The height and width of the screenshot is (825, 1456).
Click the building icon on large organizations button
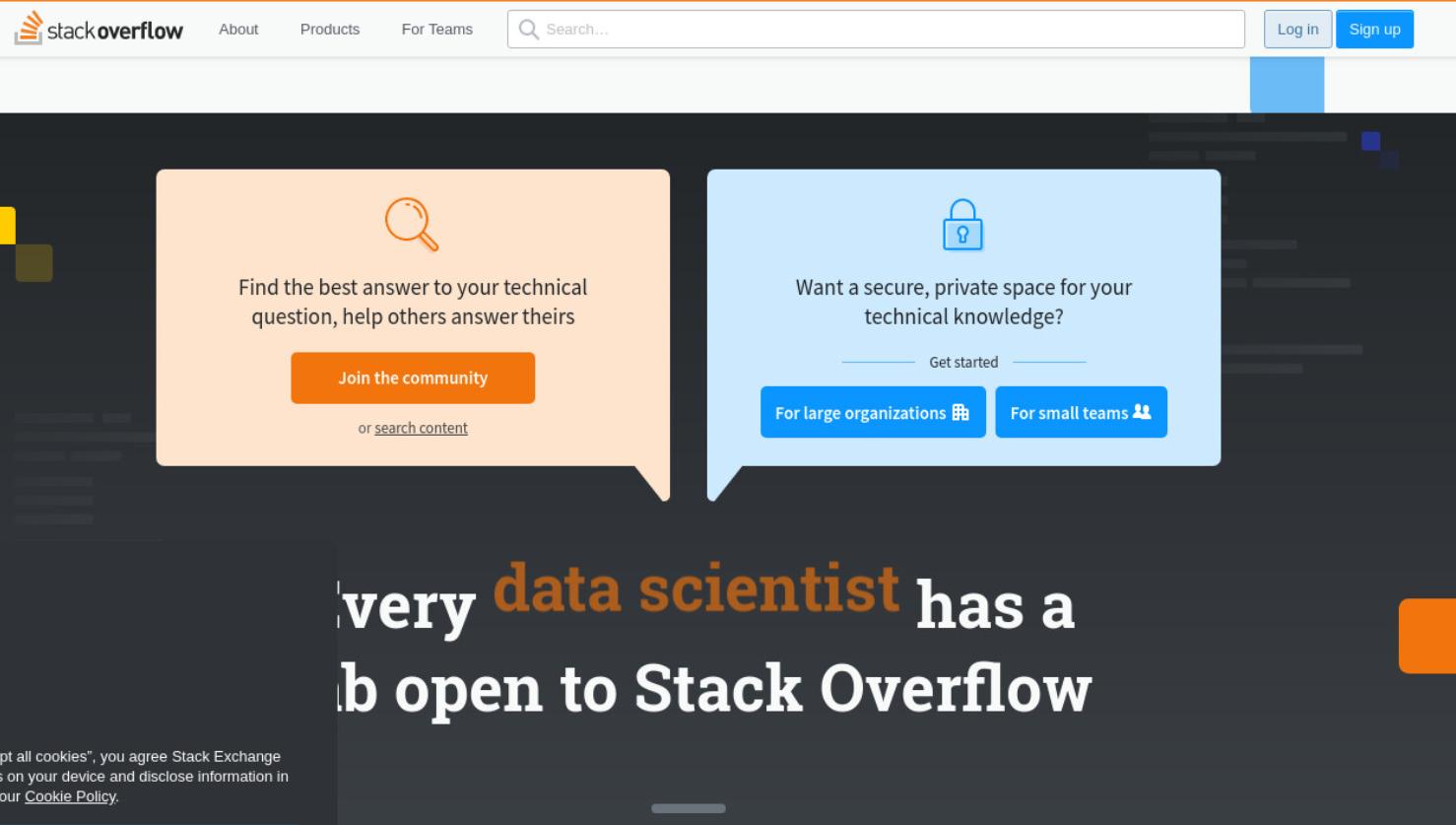[960, 412]
